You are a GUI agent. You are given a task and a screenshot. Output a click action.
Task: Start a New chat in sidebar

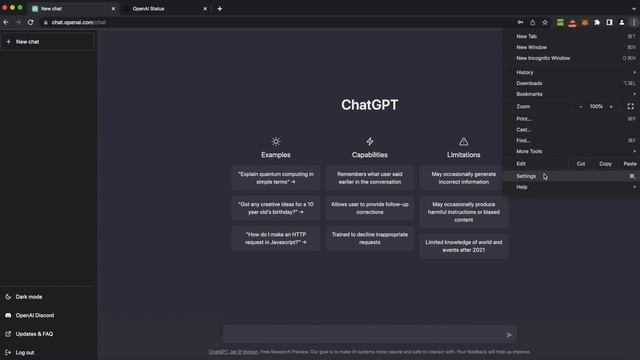tap(48, 42)
